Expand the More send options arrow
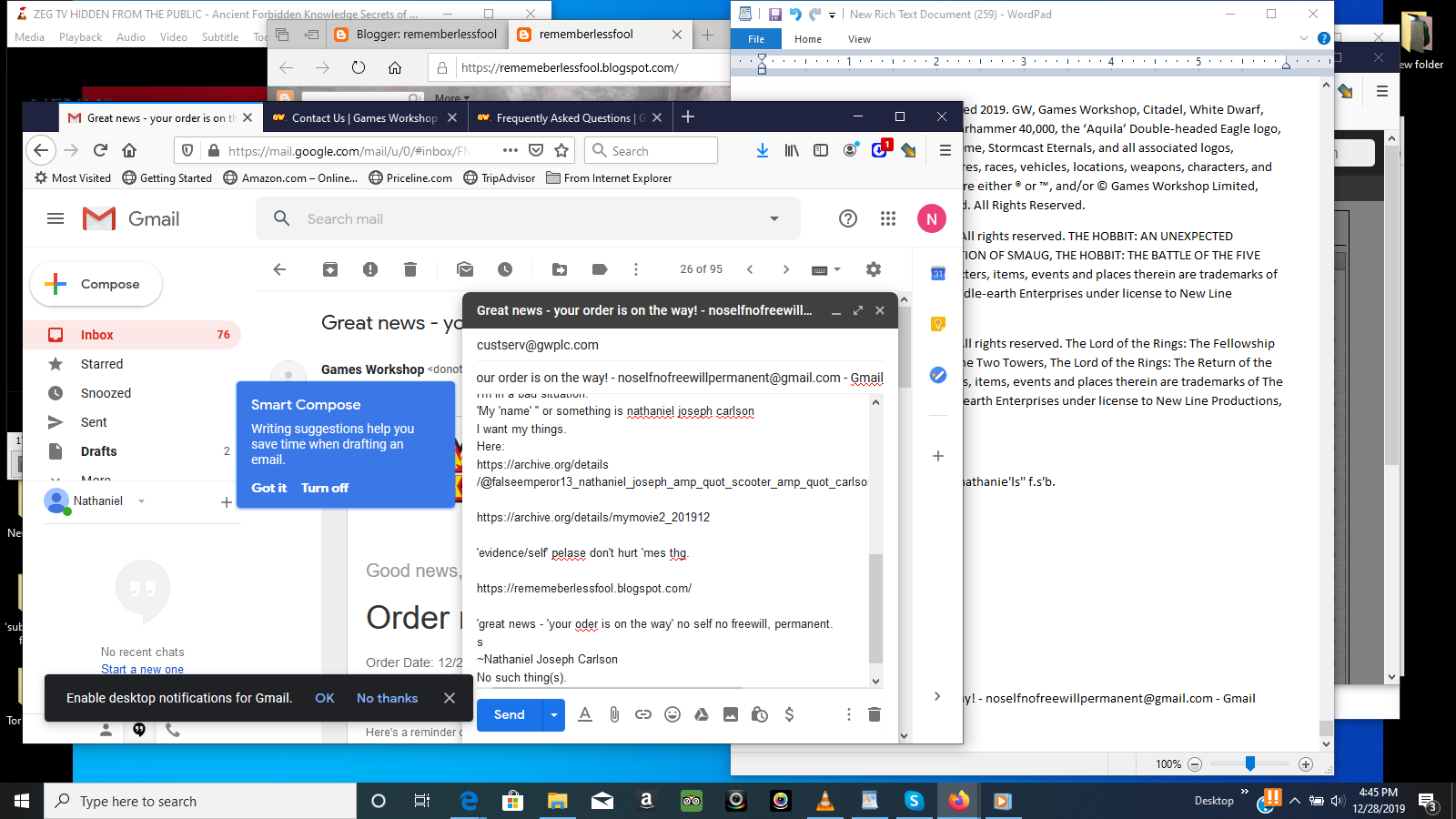 553,715
